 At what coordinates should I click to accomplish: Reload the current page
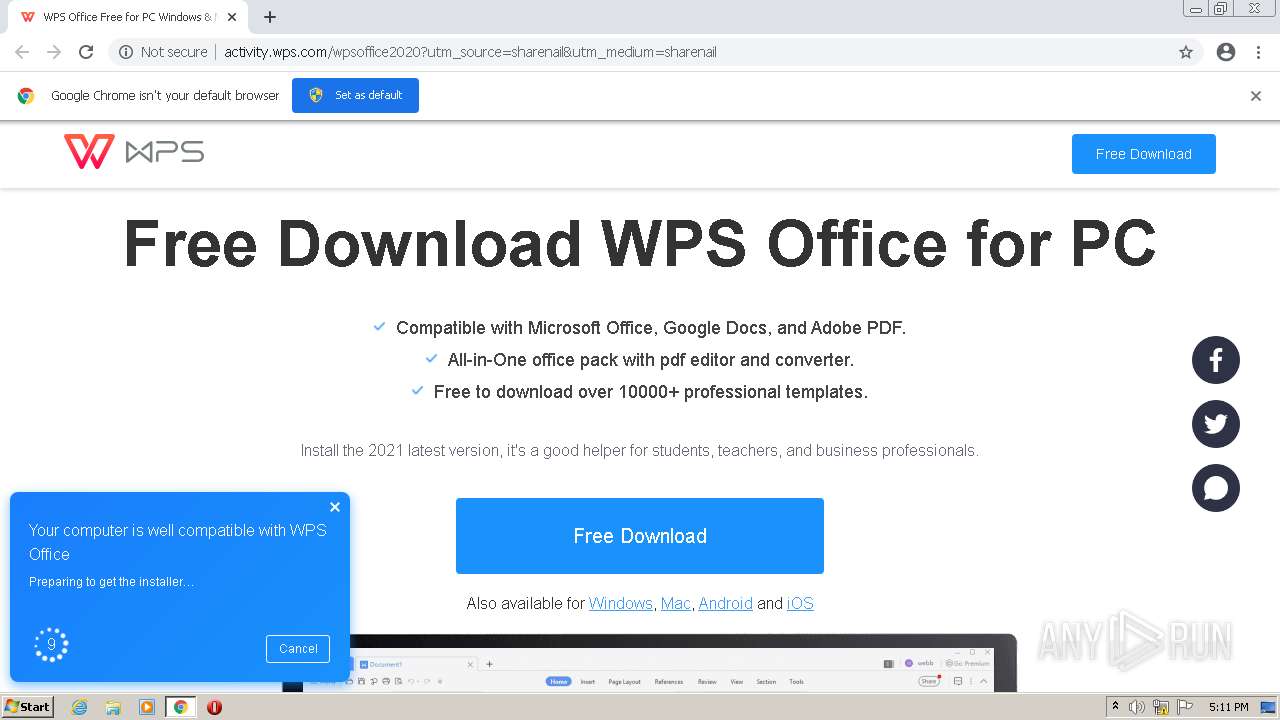tap(86, 52)
